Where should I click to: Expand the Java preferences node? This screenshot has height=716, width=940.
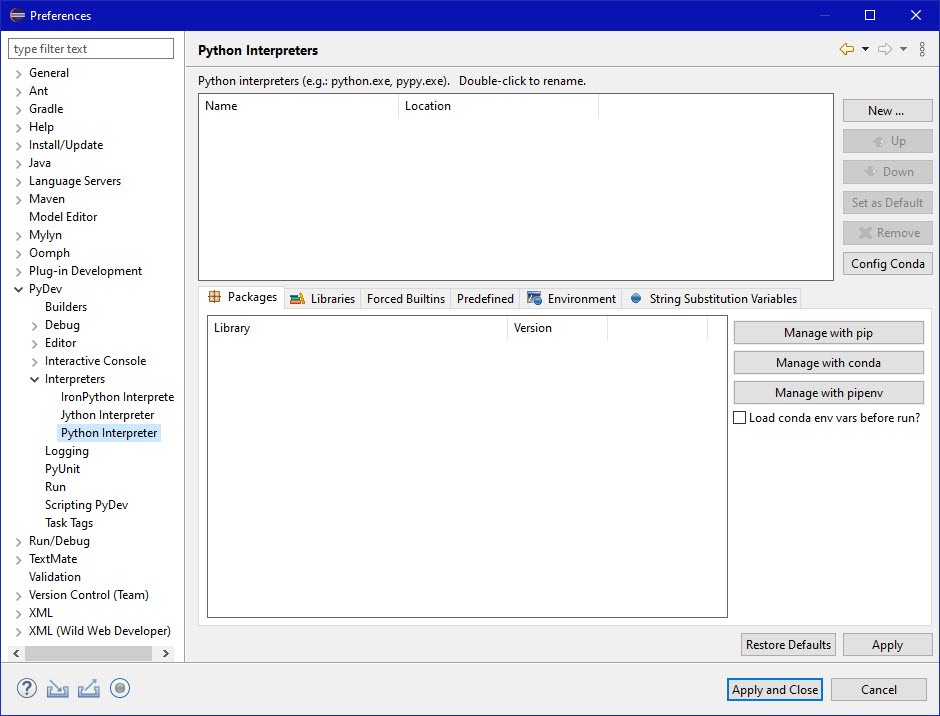coord(19,163)
